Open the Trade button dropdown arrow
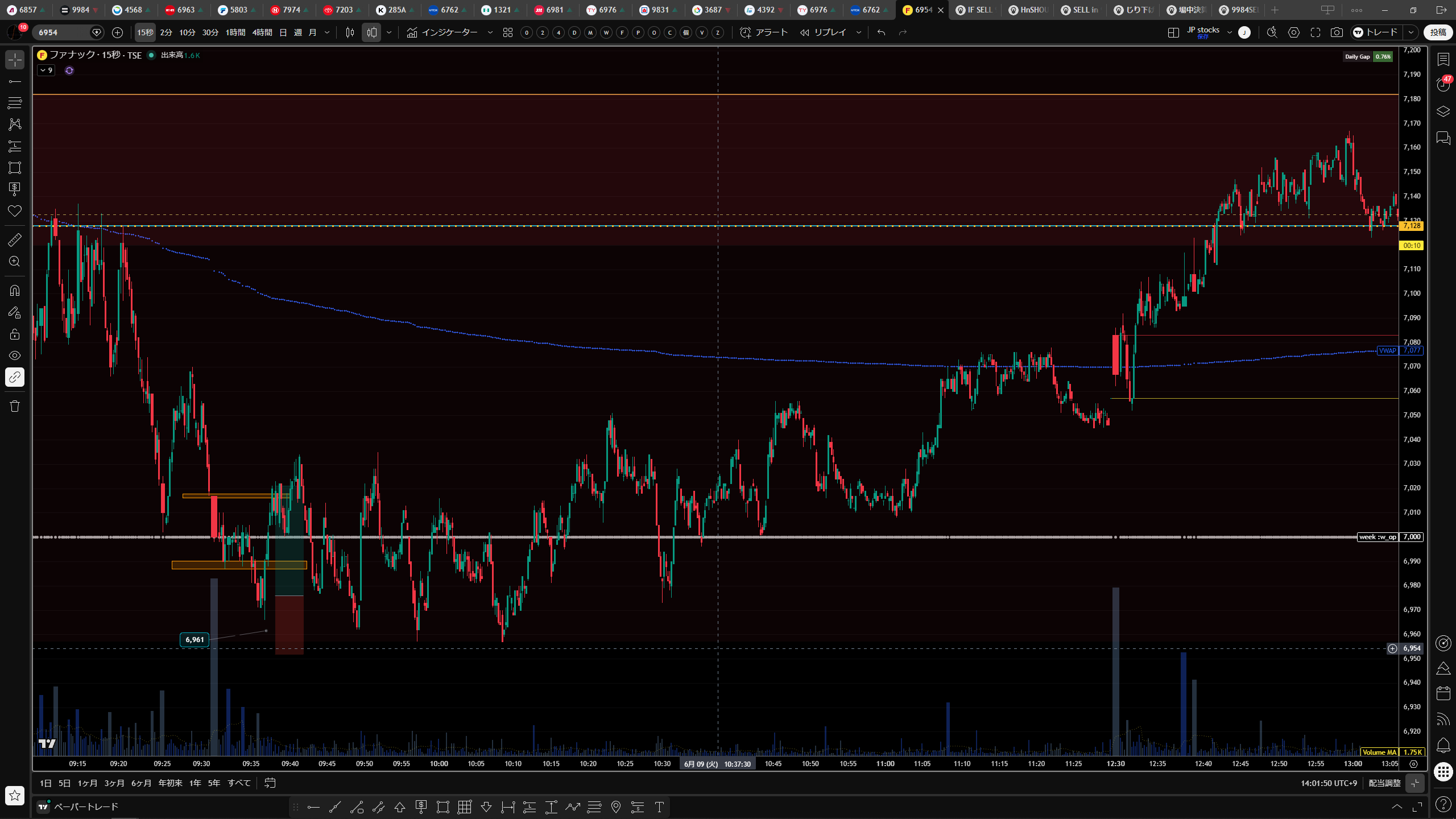Image resolution: width=1456 pixels, height=819 pixels. pyautogui.click(x=1411, y=33)
